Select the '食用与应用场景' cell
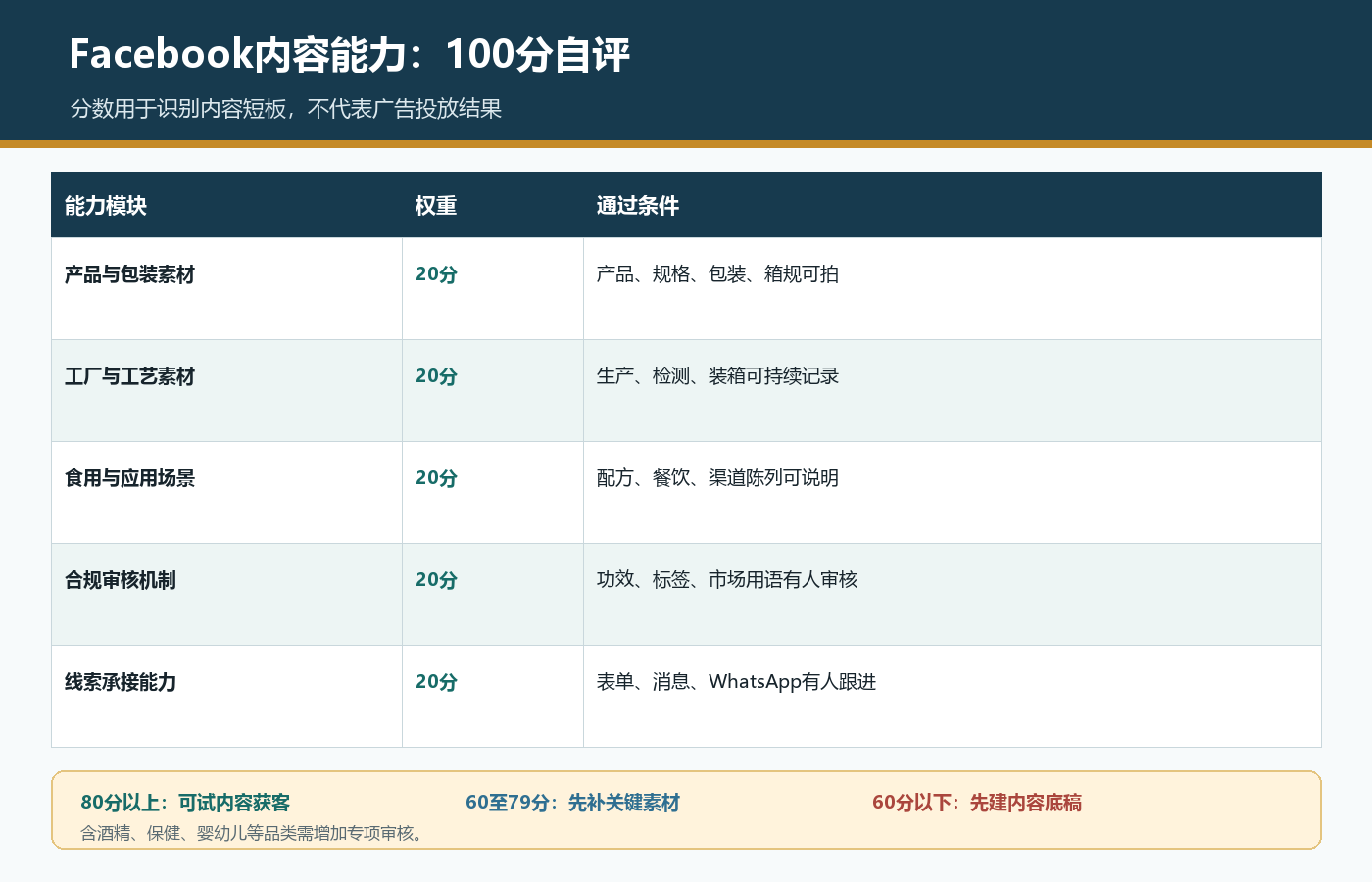This screenshot has width=1372, height=882. pos(226,492)
